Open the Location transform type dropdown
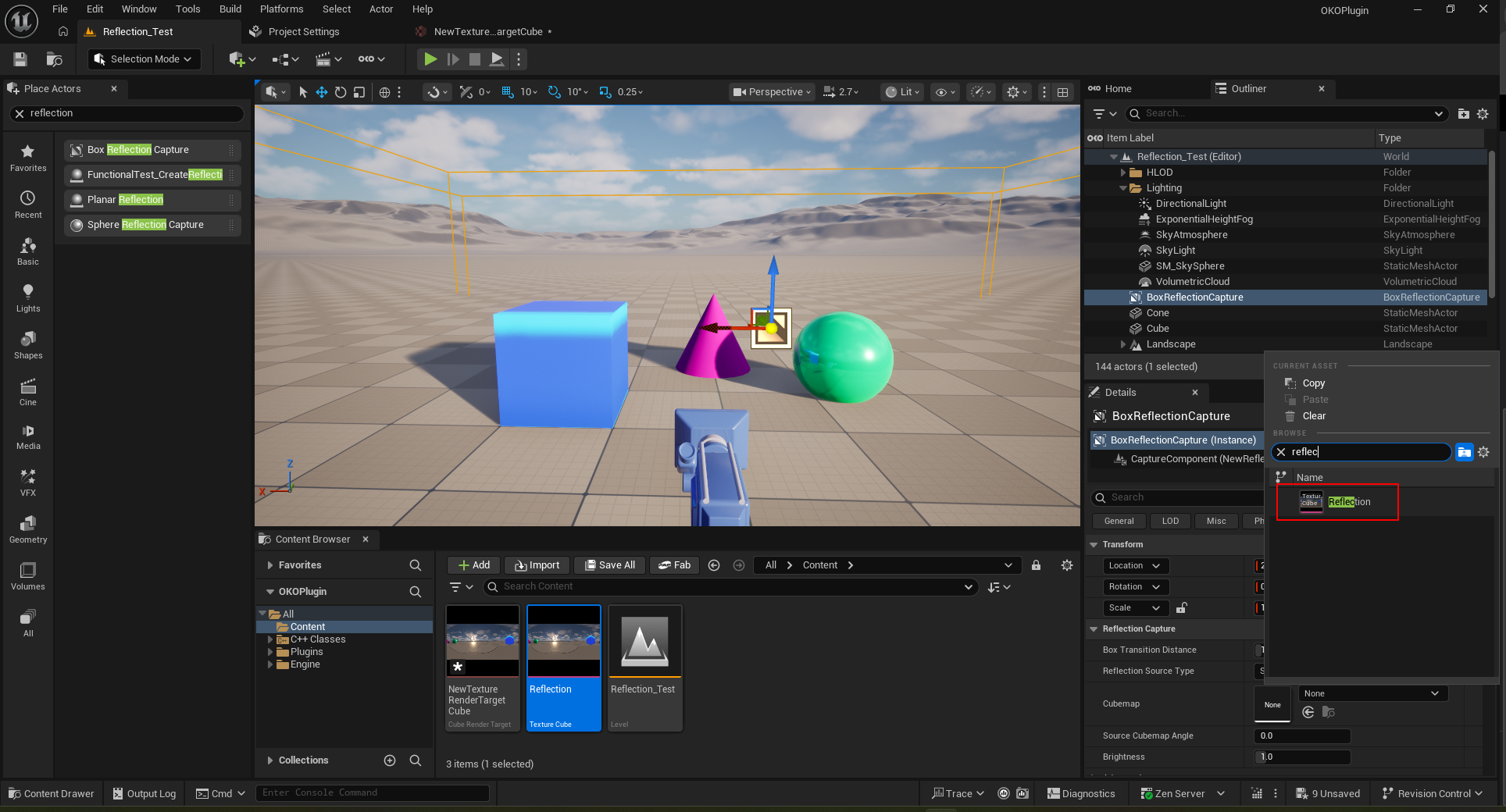The image size is (1506, 812). (x=1134, y=566)
